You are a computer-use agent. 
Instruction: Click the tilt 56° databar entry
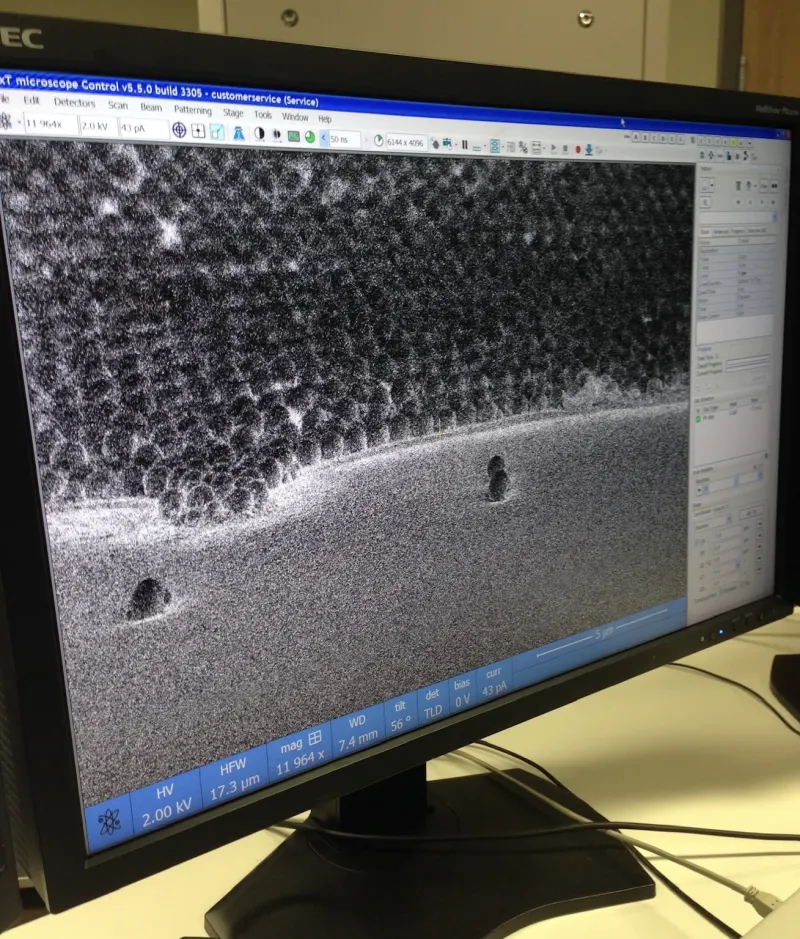(401, 716)
